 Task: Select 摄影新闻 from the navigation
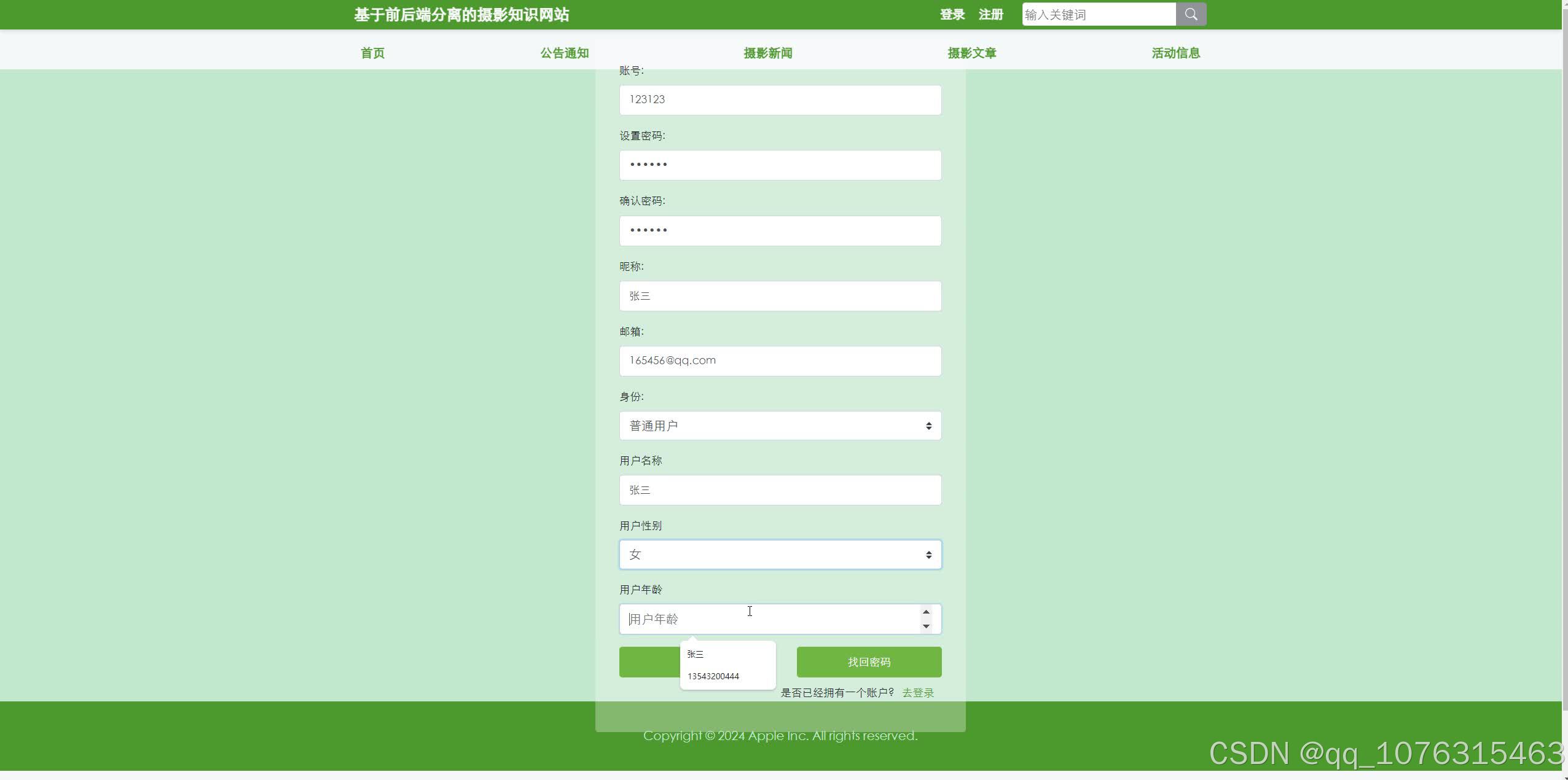point(766,53)
